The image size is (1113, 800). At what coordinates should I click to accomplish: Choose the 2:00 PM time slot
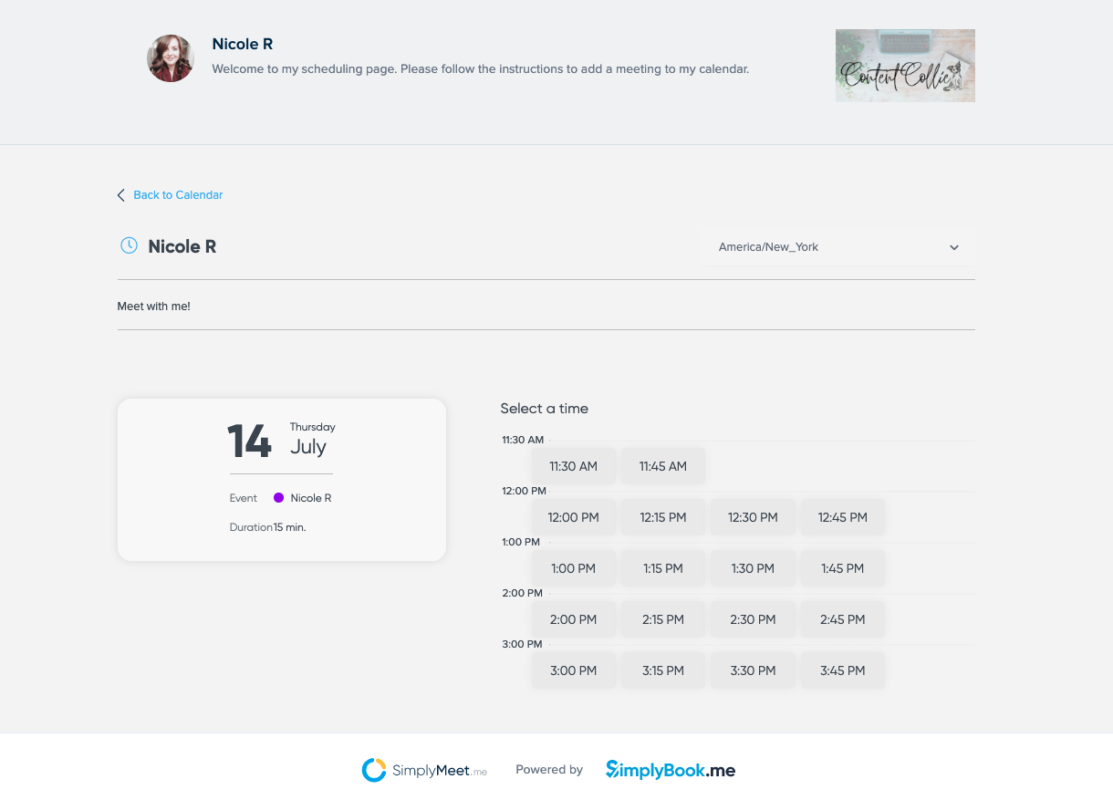click(574, 620)
